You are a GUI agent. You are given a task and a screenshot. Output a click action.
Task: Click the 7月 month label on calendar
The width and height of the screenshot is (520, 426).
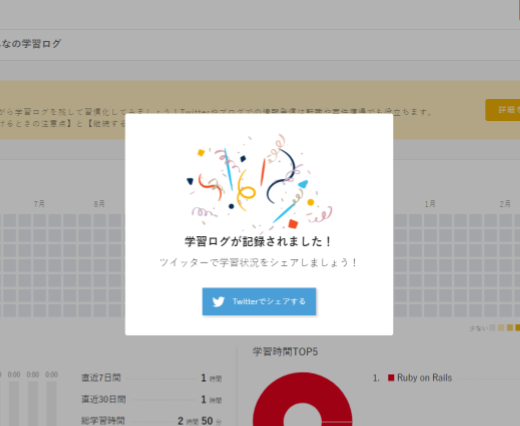39,204
